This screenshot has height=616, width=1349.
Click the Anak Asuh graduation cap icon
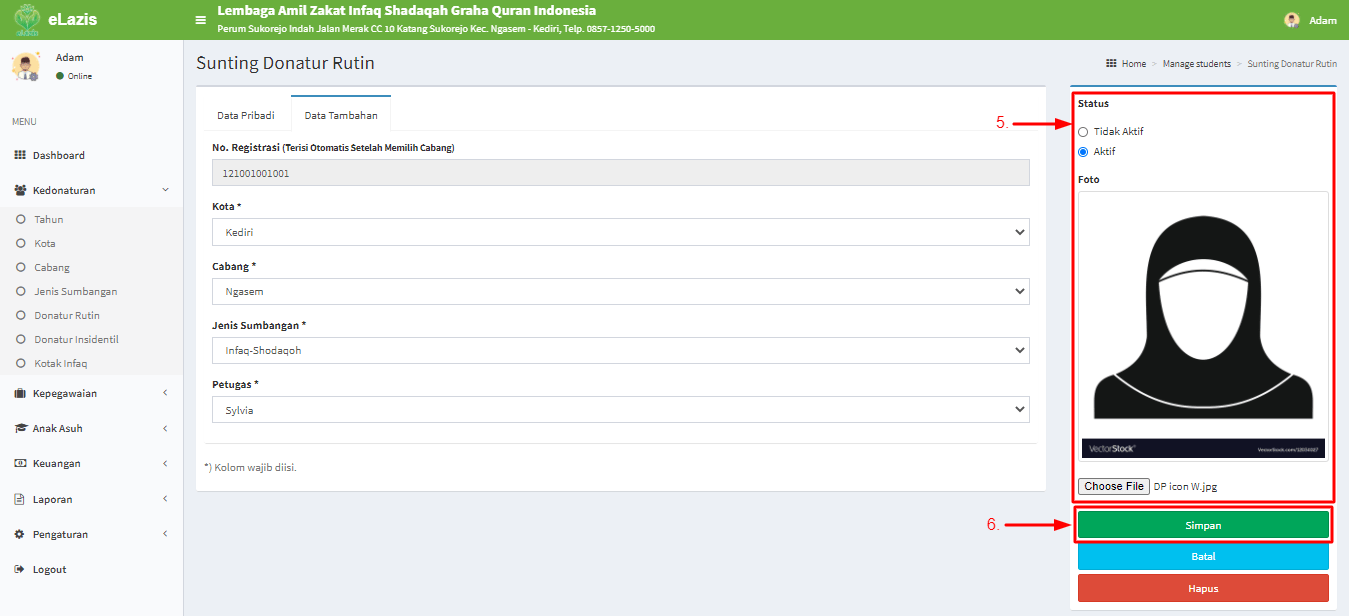[x=20, y=428]
